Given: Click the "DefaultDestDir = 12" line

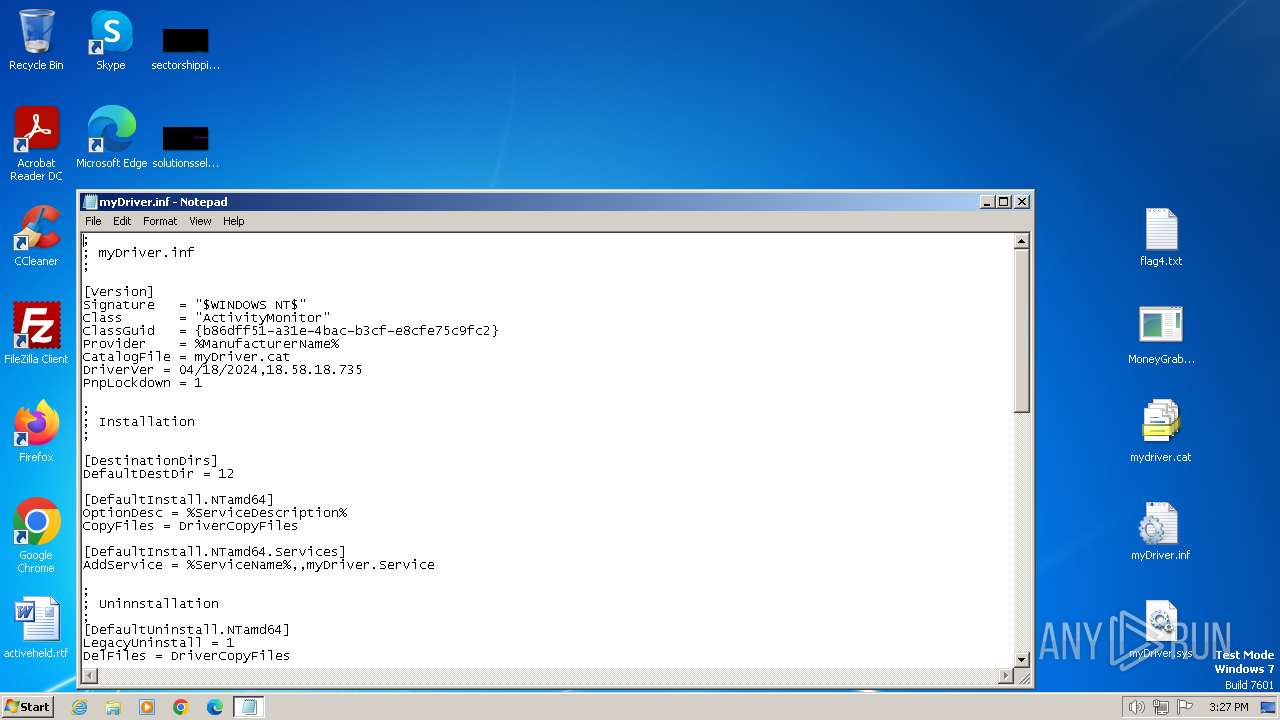Looking at the screenshot, I should click(x=158, y=474).
